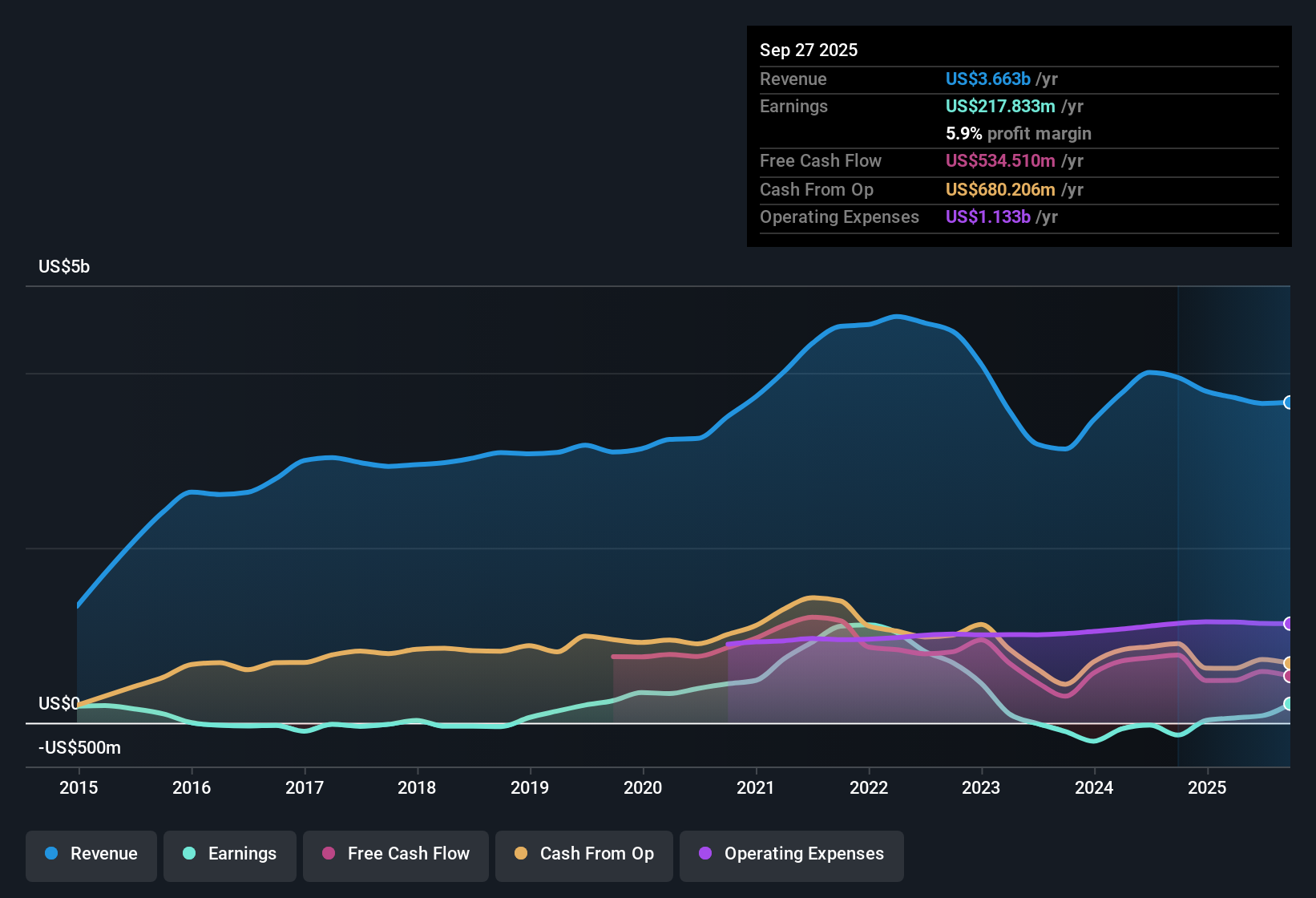
Task: Click the 2016 x-axis label
Action: pyautogui.click(x=192, y=787)
